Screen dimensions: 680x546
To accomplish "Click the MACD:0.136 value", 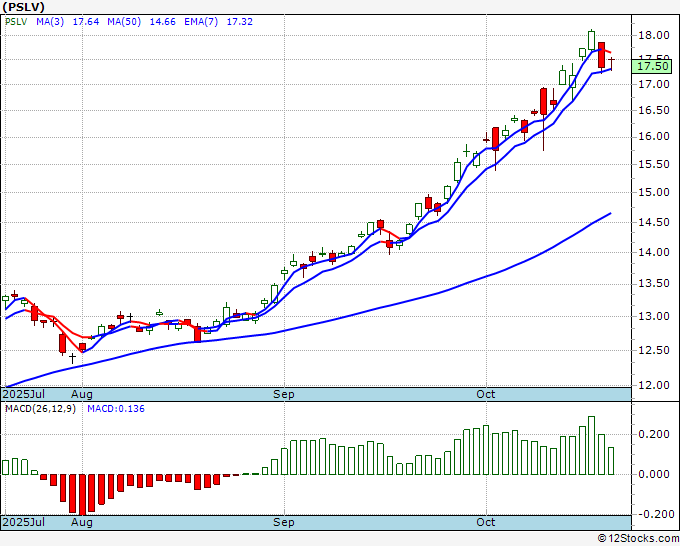I will [116, 409].
